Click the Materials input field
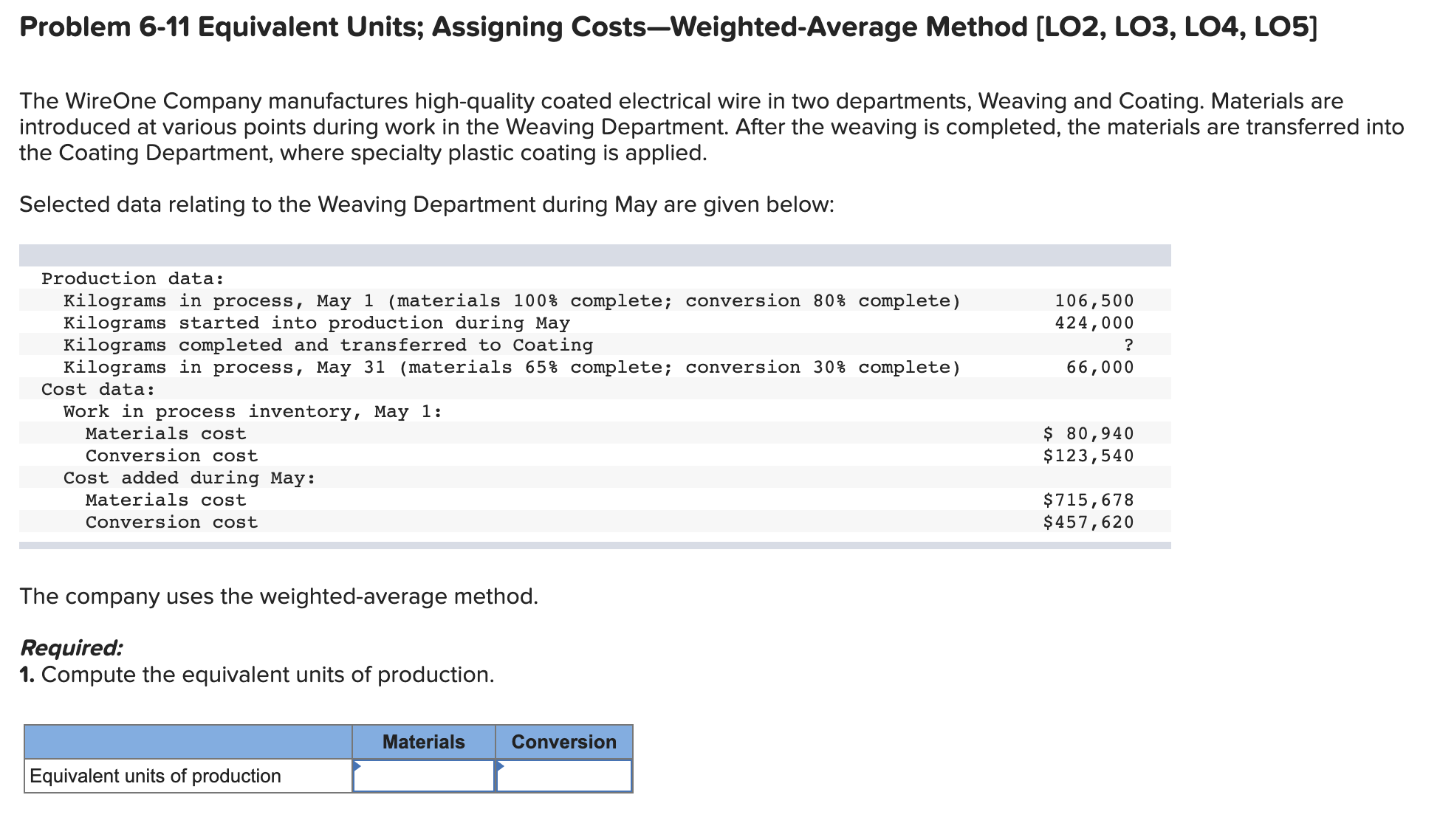This screenshot has width=1440, height=840. click(x=425, y=775)
